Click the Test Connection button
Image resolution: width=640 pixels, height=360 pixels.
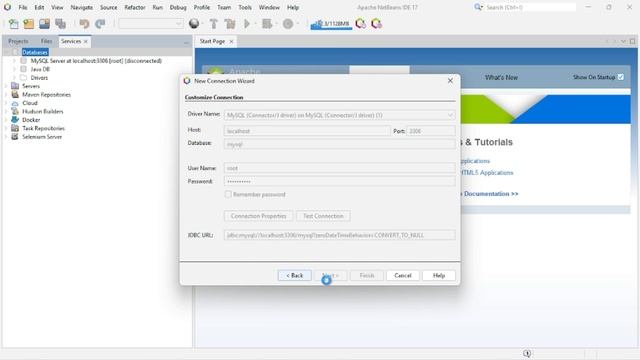(323, 216)
